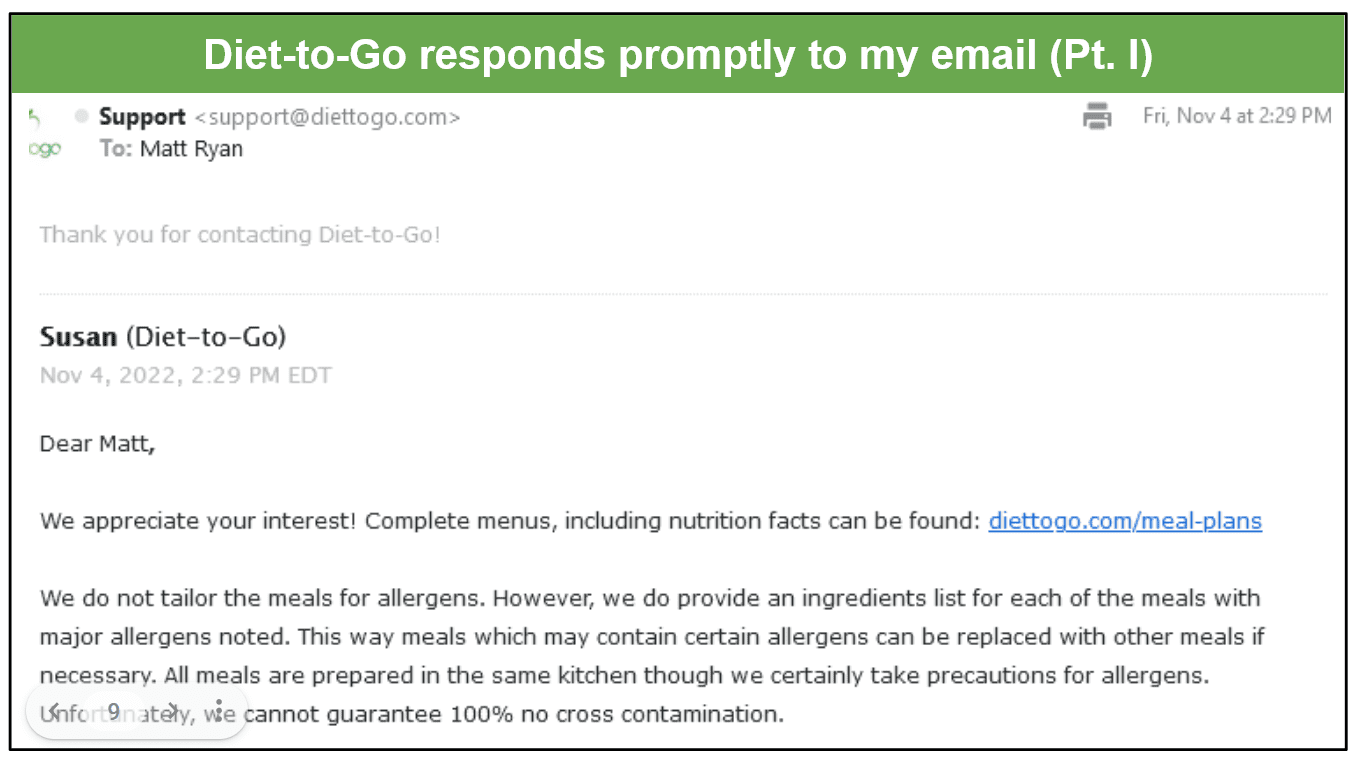Click the Support sender name
Viewport: 1359px width, 762px height.
(142, 117)
